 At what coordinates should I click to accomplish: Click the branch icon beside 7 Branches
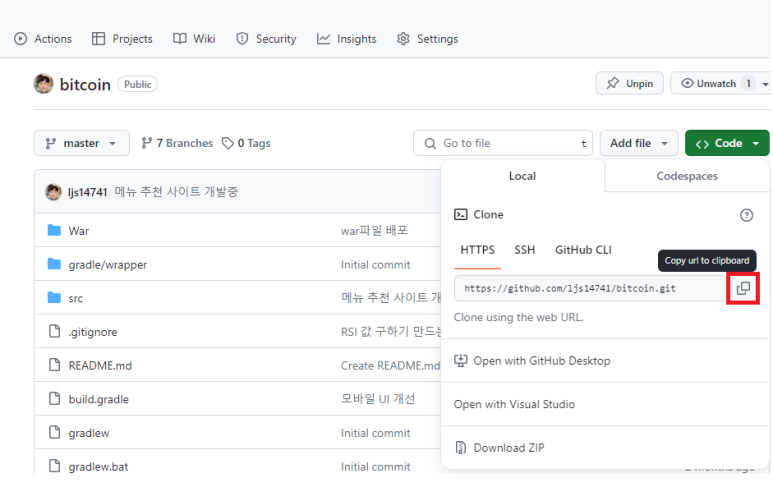pos(146,143)
